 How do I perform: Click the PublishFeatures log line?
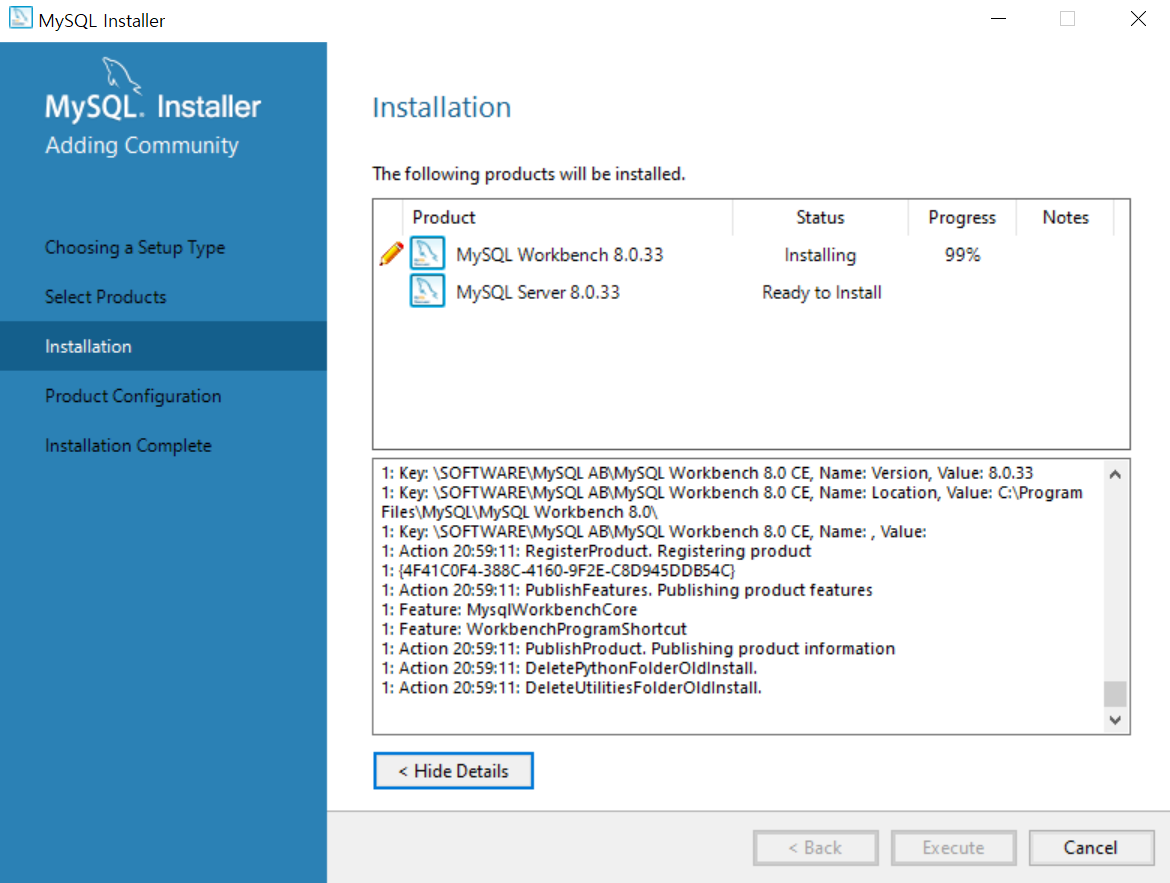pyautogui.click(x=627, y=590)
